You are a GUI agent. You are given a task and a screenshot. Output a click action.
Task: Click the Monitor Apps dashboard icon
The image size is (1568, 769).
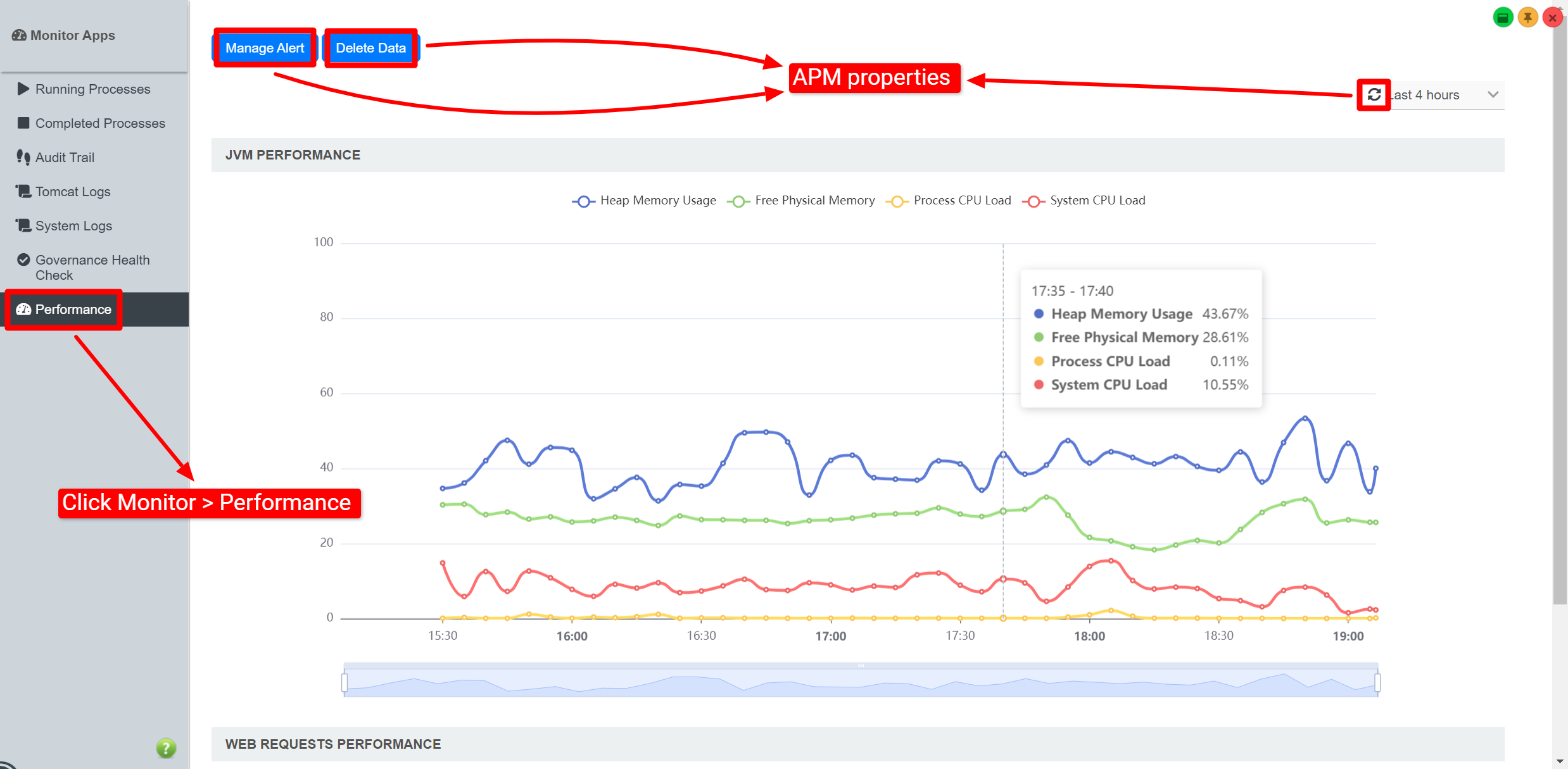tap(19, 35)
